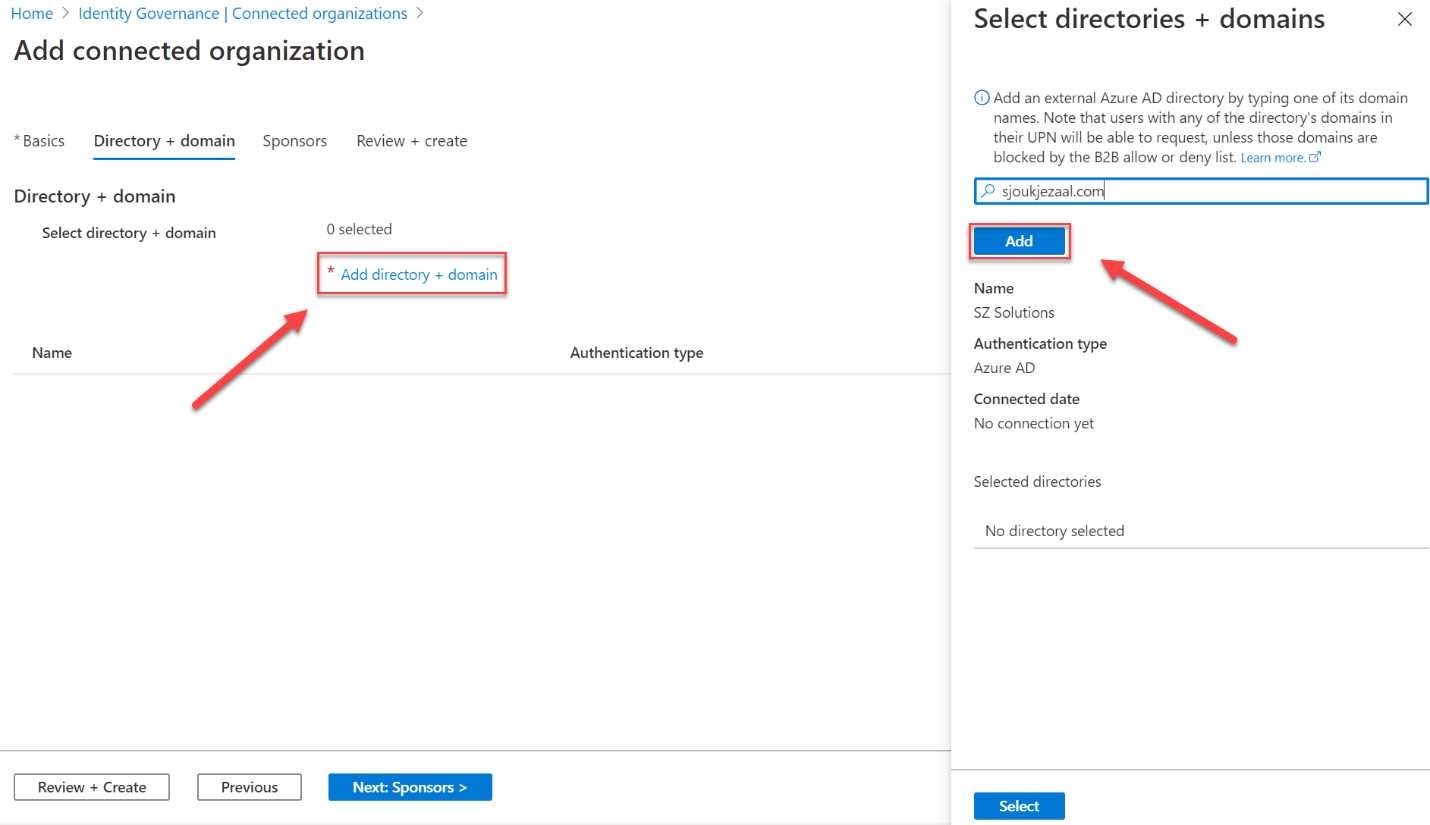Close the Select directories + domains panel

(1404, 20)
